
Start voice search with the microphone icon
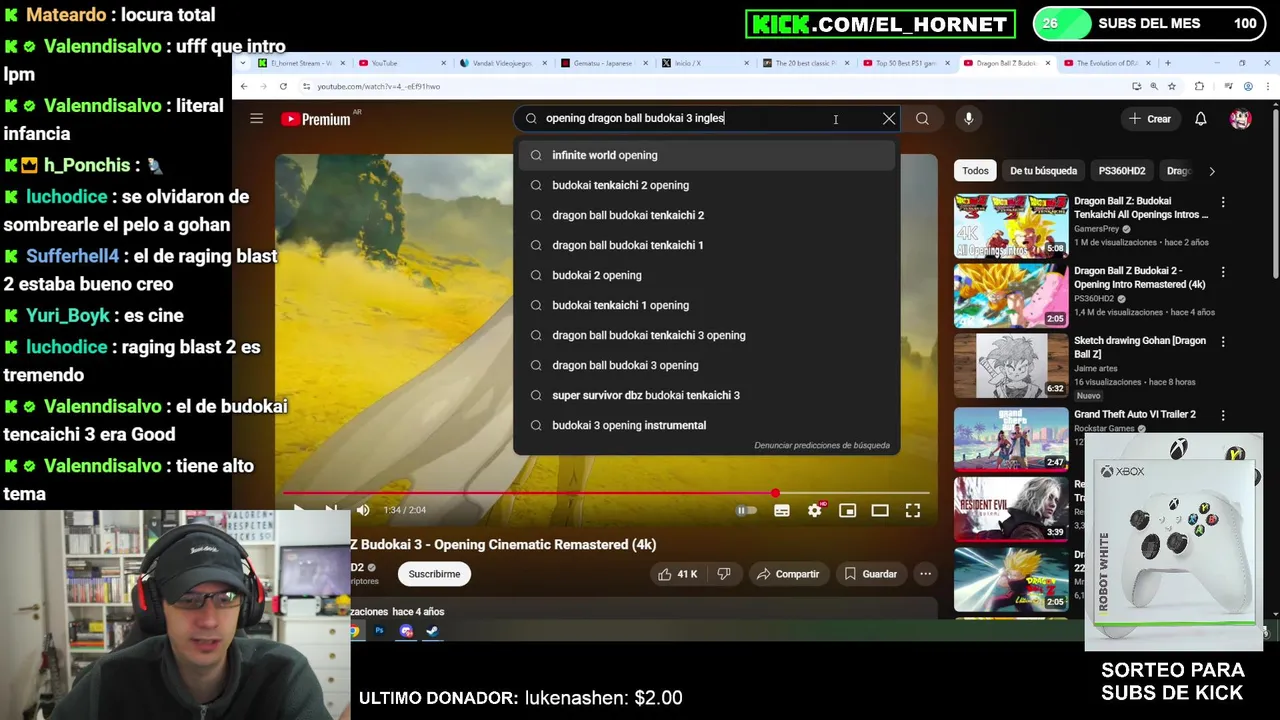point(968,118)
